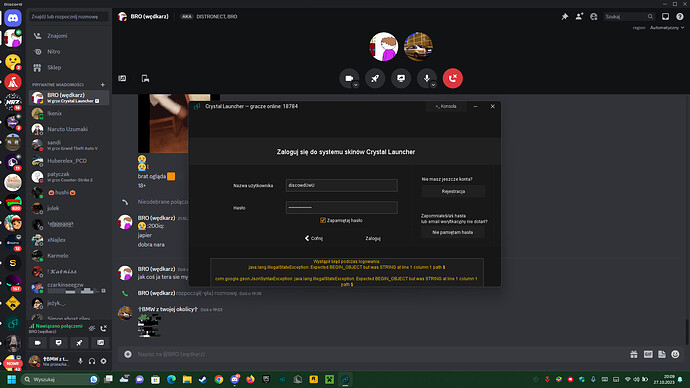The image size is (690, 388).
Task: Open camera options dropdown arrow
Action: coord(356,85)
